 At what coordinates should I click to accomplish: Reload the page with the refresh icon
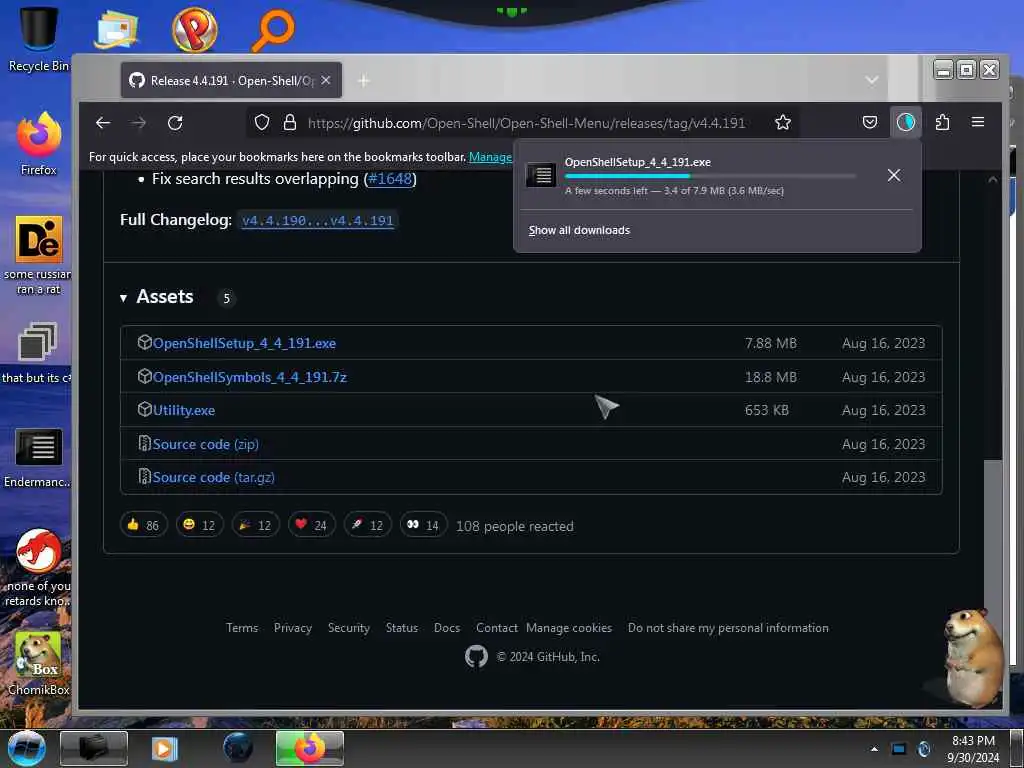(x=175, y=123)
